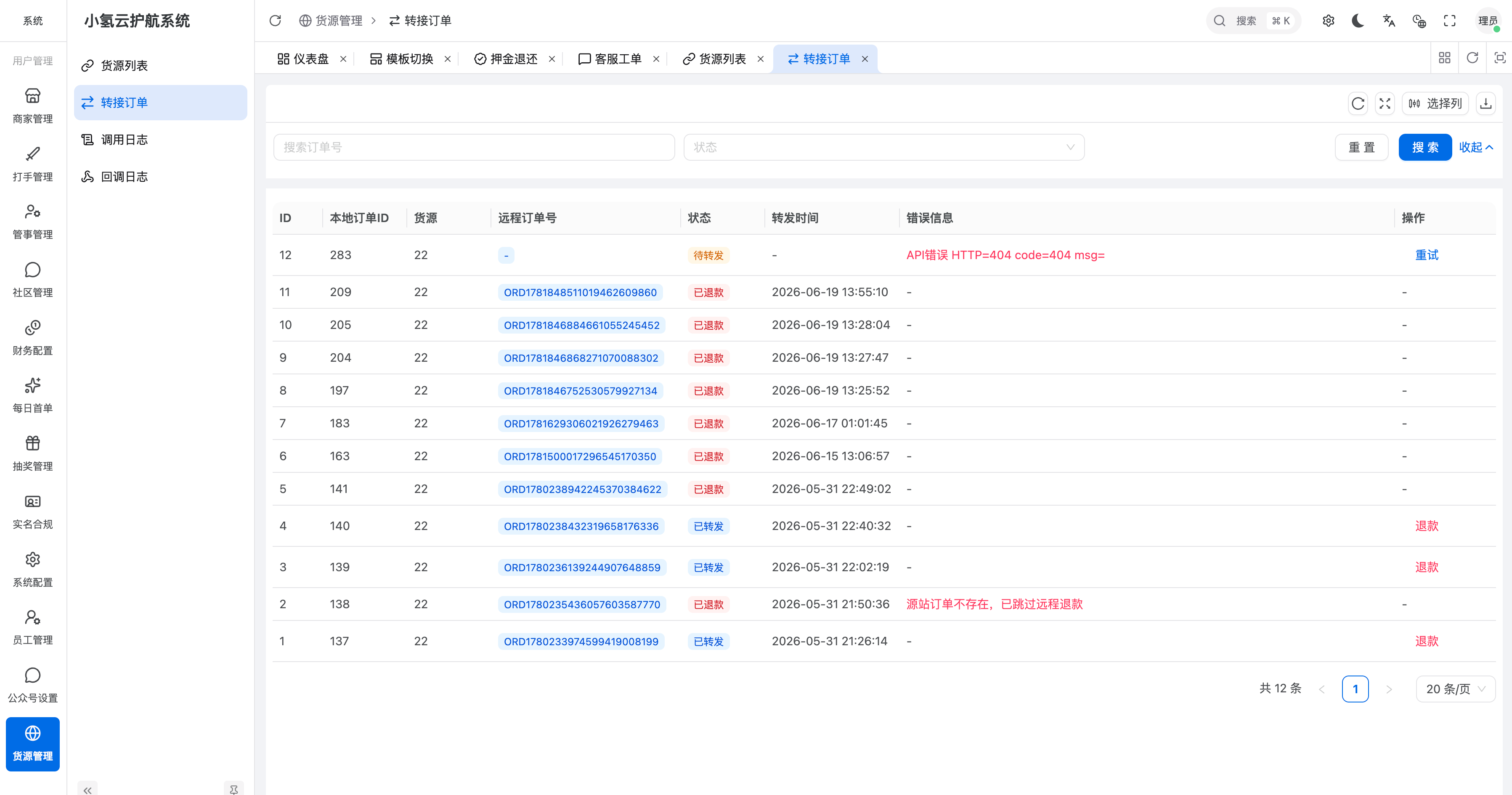Image resolution: width=1512 pixels, height=795 pixels.
Task: Collapse the sidebar with the double-chevron icon
Action: [x=88, y=790]
